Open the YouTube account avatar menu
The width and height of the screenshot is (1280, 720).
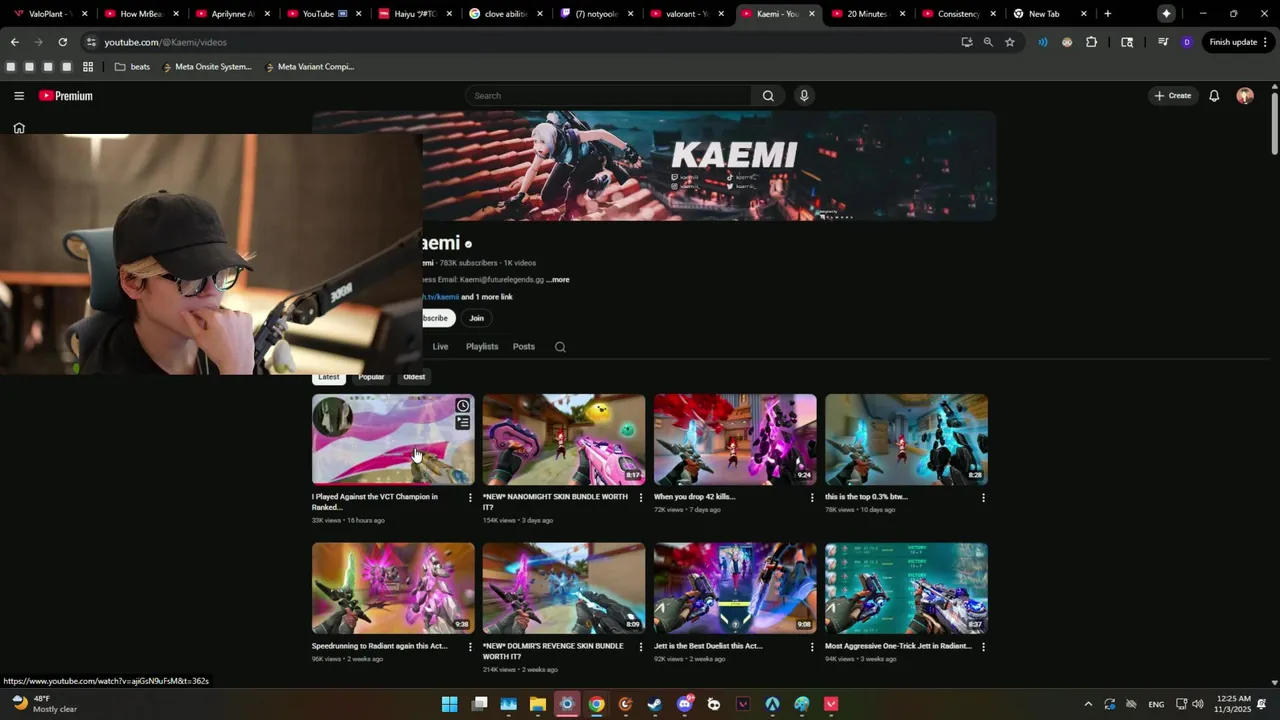pyautogui.click(x=1245, y=96)
